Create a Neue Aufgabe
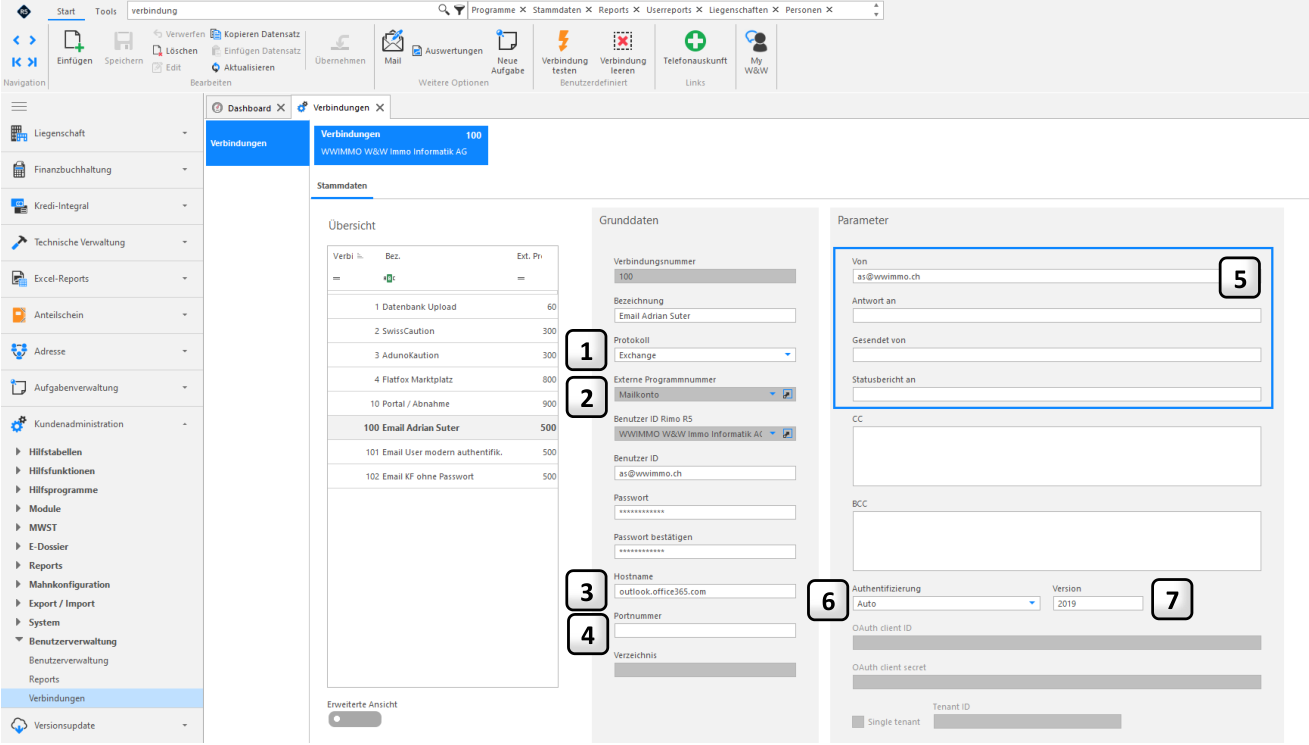This screenshot has width=1309, height=745. tap(507, 52)
